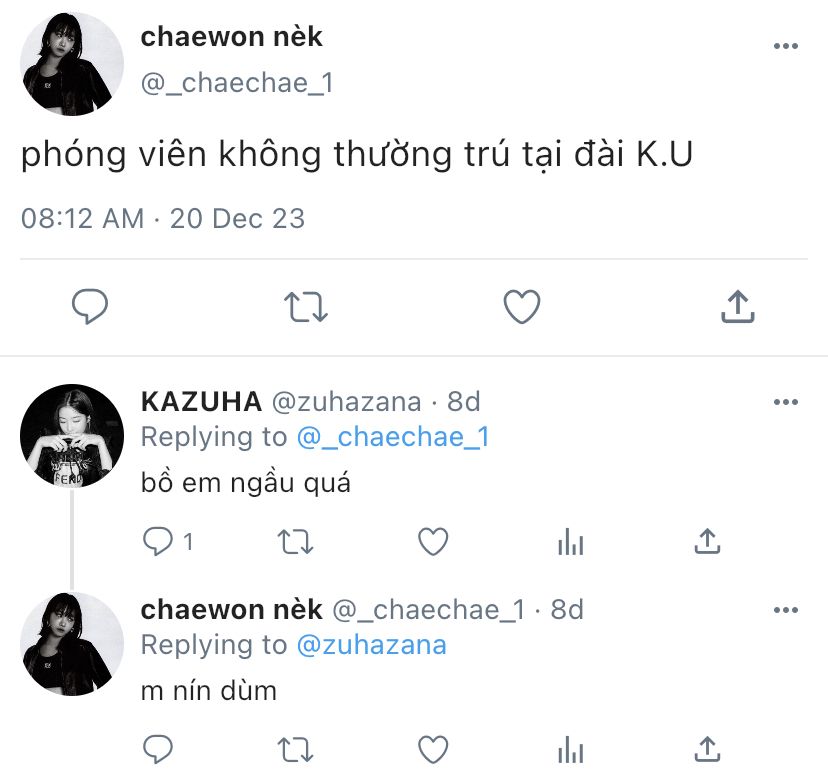This screenshot has width=828, height=782.
Task: Open KAZUHA's profile picture
Action: (x=72, y=436)
